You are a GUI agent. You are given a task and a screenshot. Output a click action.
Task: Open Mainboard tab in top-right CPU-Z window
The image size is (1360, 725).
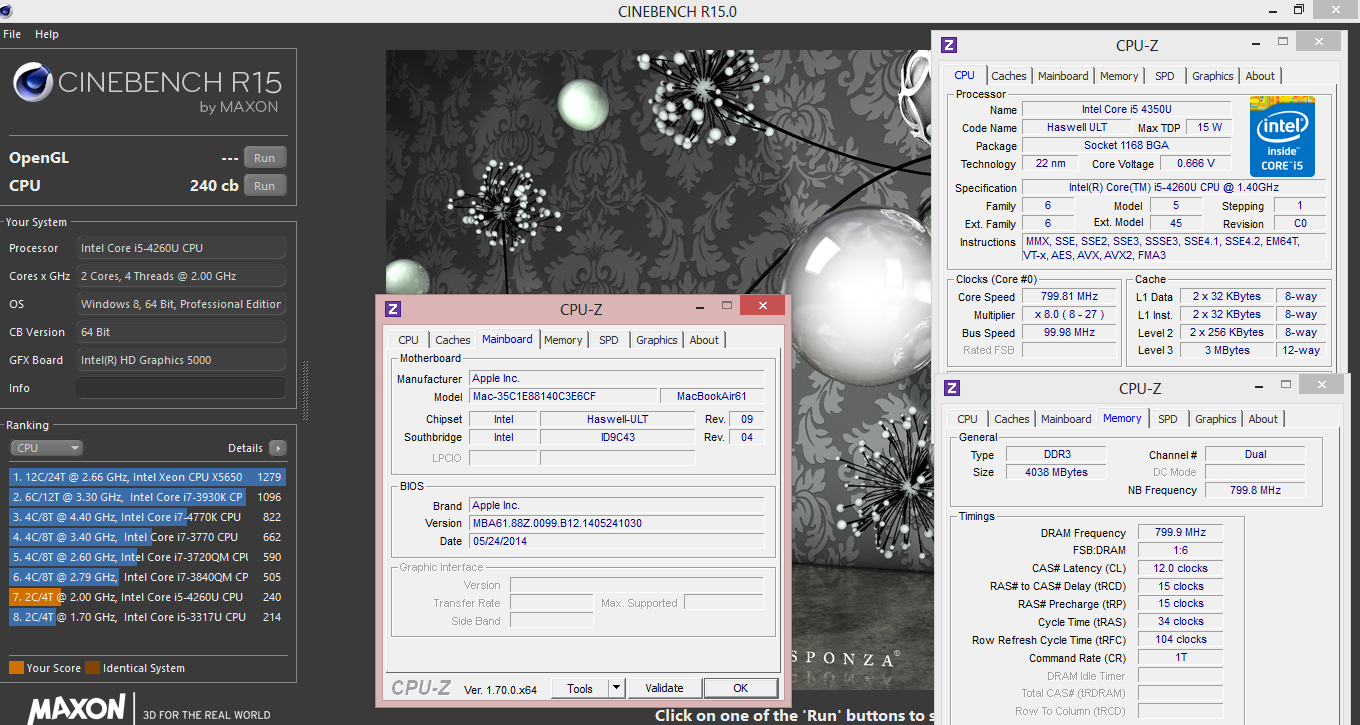click(1063, 76)
